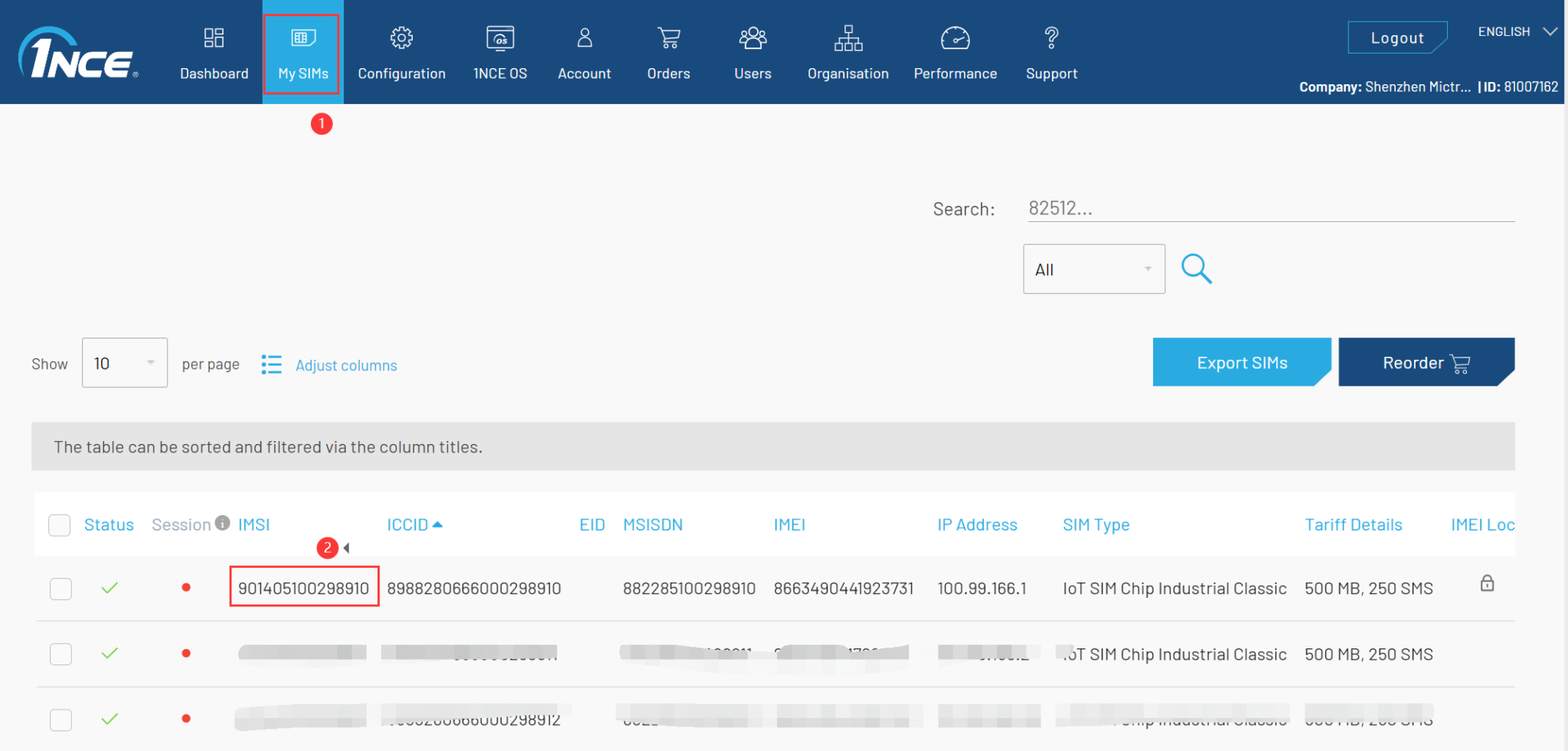Open the Support menu item

click(x=1051, y=54)
